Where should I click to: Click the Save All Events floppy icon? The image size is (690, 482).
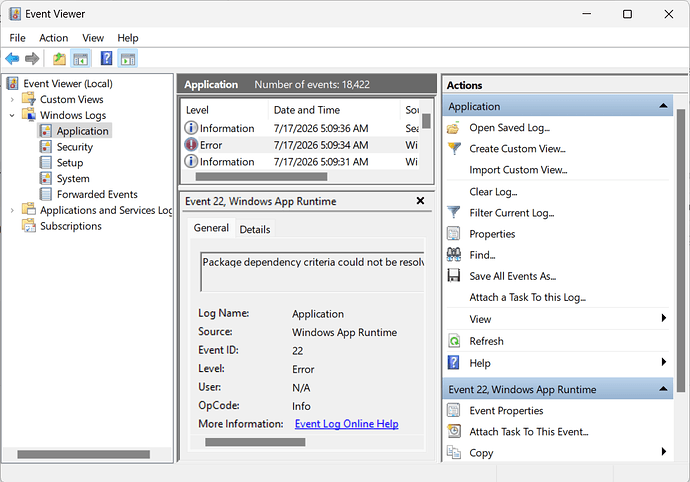click(x=454, y=276)
